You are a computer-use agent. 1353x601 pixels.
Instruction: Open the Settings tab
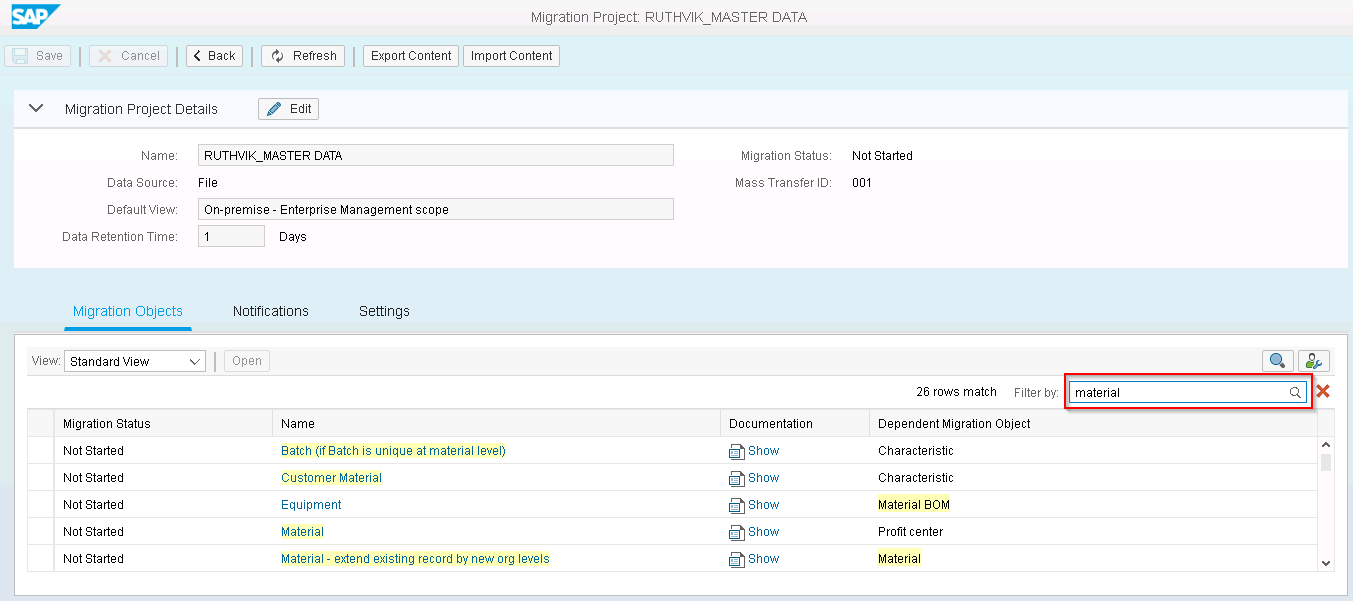(x=384, y=311)
